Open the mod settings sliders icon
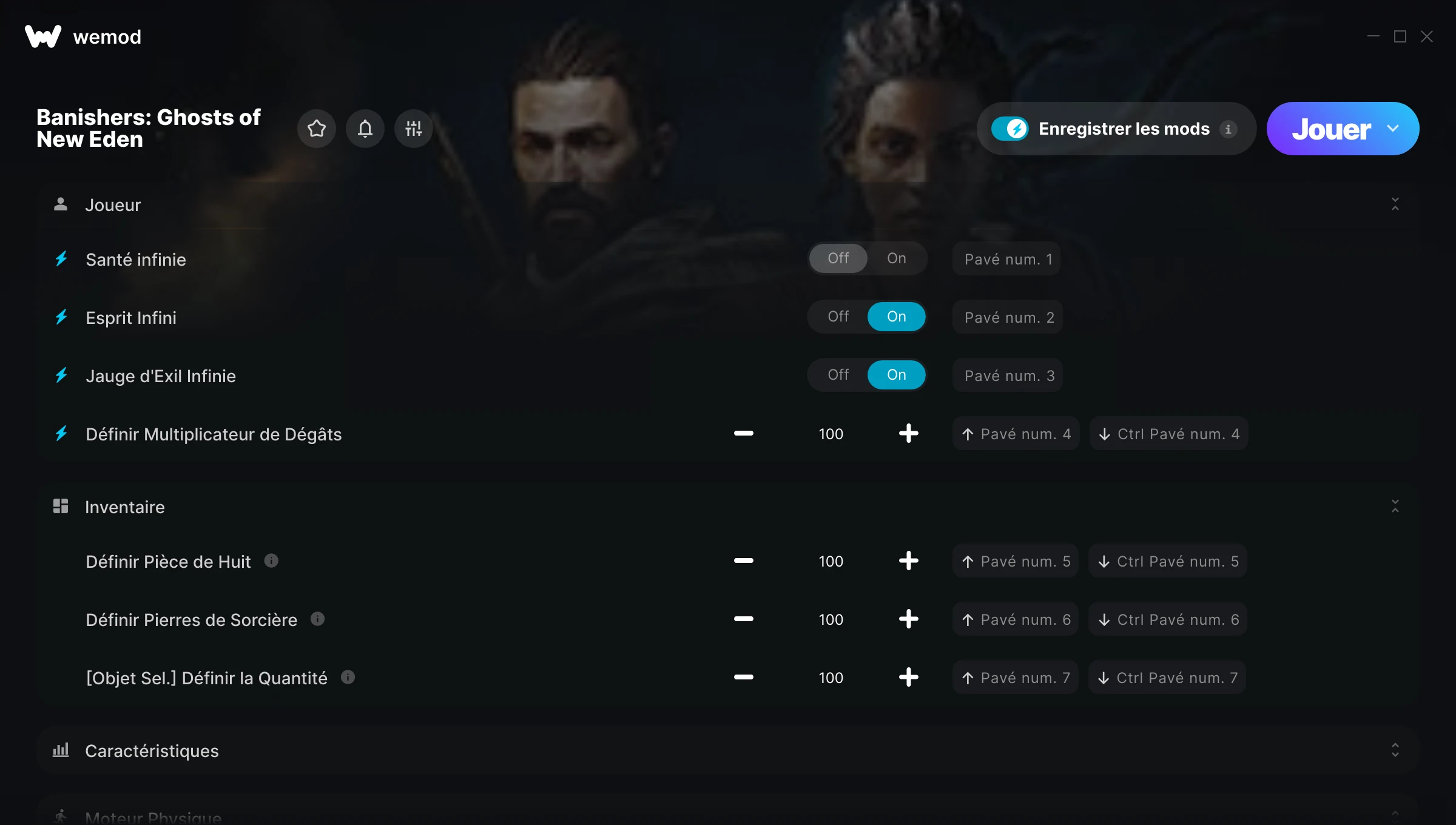1456x825 pixels. 414,129
